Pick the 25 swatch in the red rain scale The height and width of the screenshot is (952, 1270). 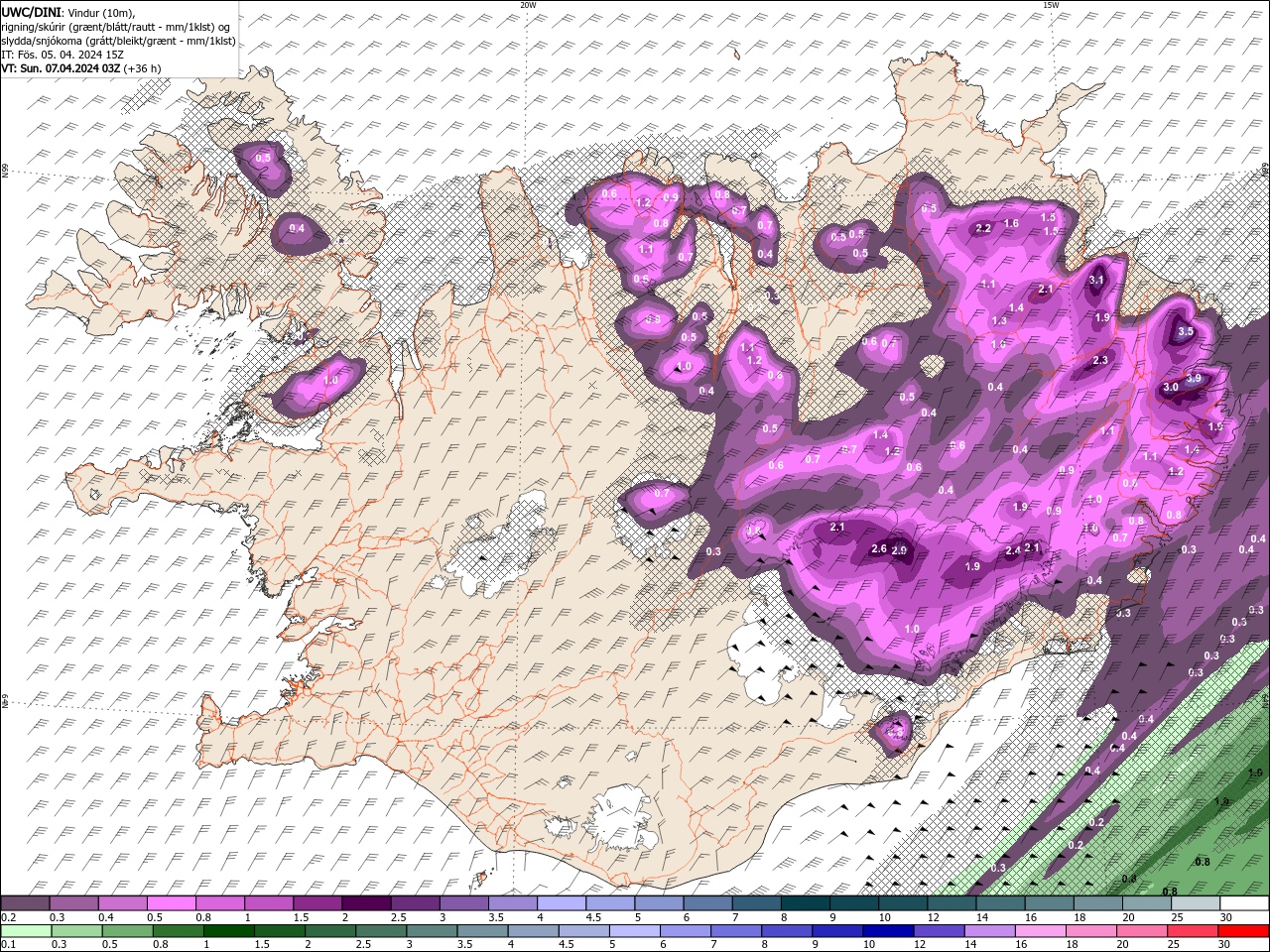click(x=1193, y=931)
